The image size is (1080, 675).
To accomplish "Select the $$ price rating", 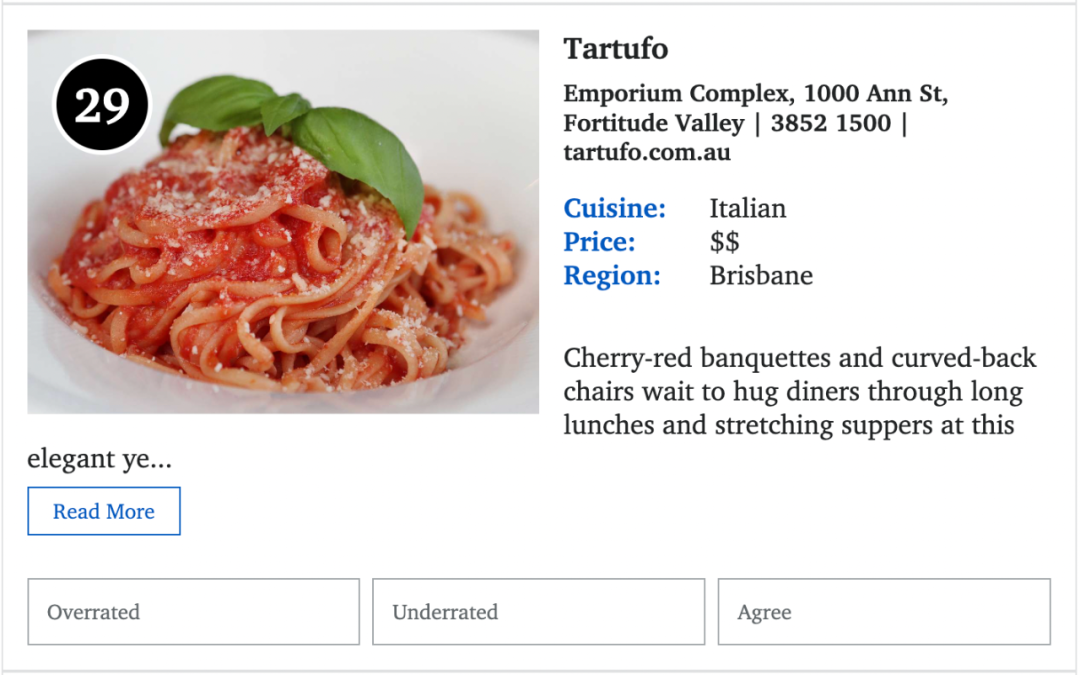I will [725, 242].
